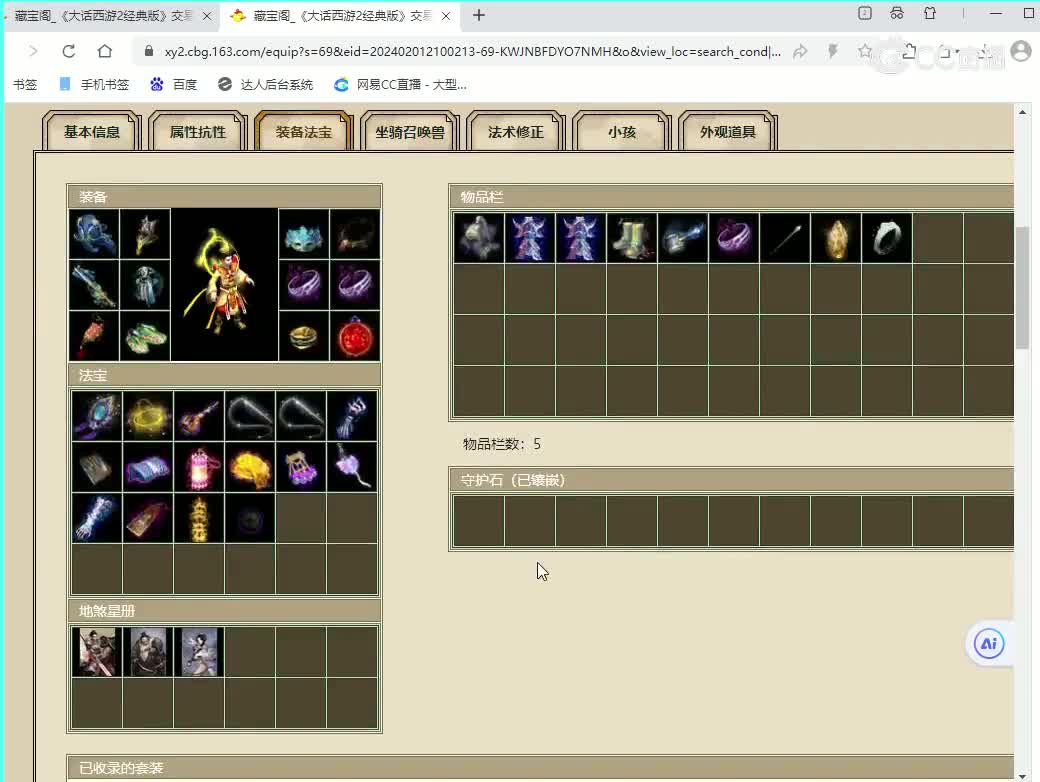Screen dimensions: 1040x782
Task: Open the second 地煞星册 card
Action: pos(148,651)
